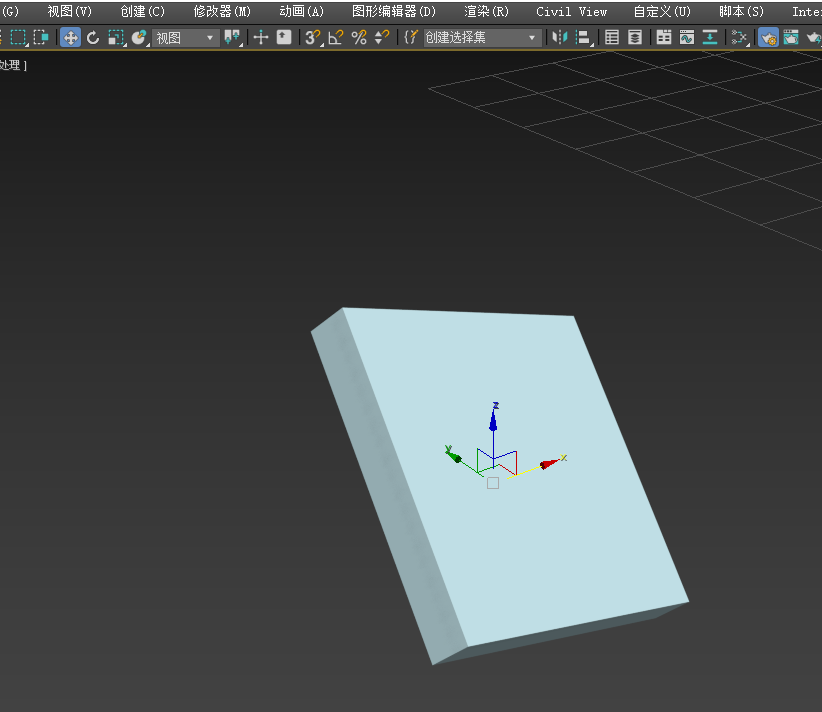Click the teal download-arrow toolbar icon
The image size is (822, 712).
click(710, 37)
